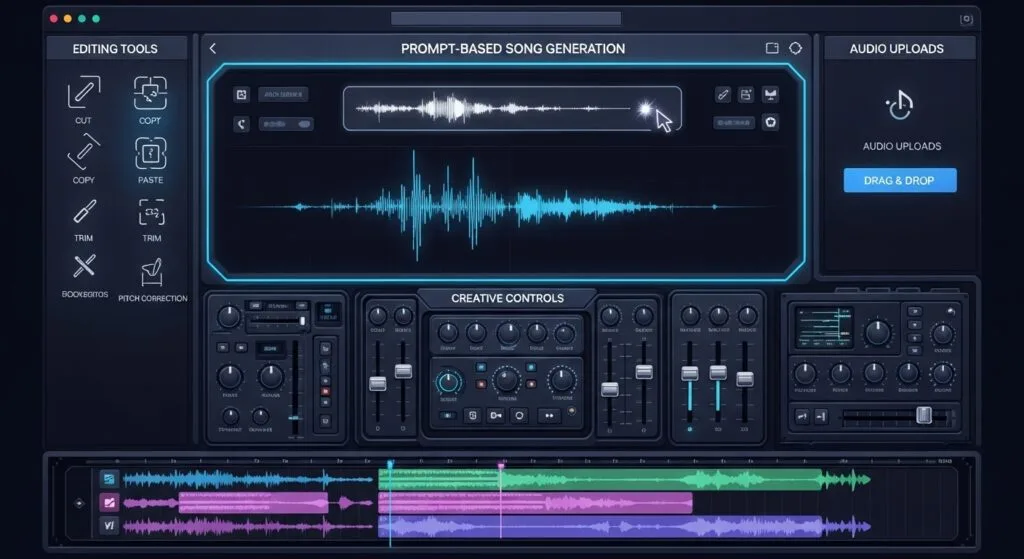Click the white waveform preview bar
Viewport: 1024px width, 559px height.
(x=513, y=108)
